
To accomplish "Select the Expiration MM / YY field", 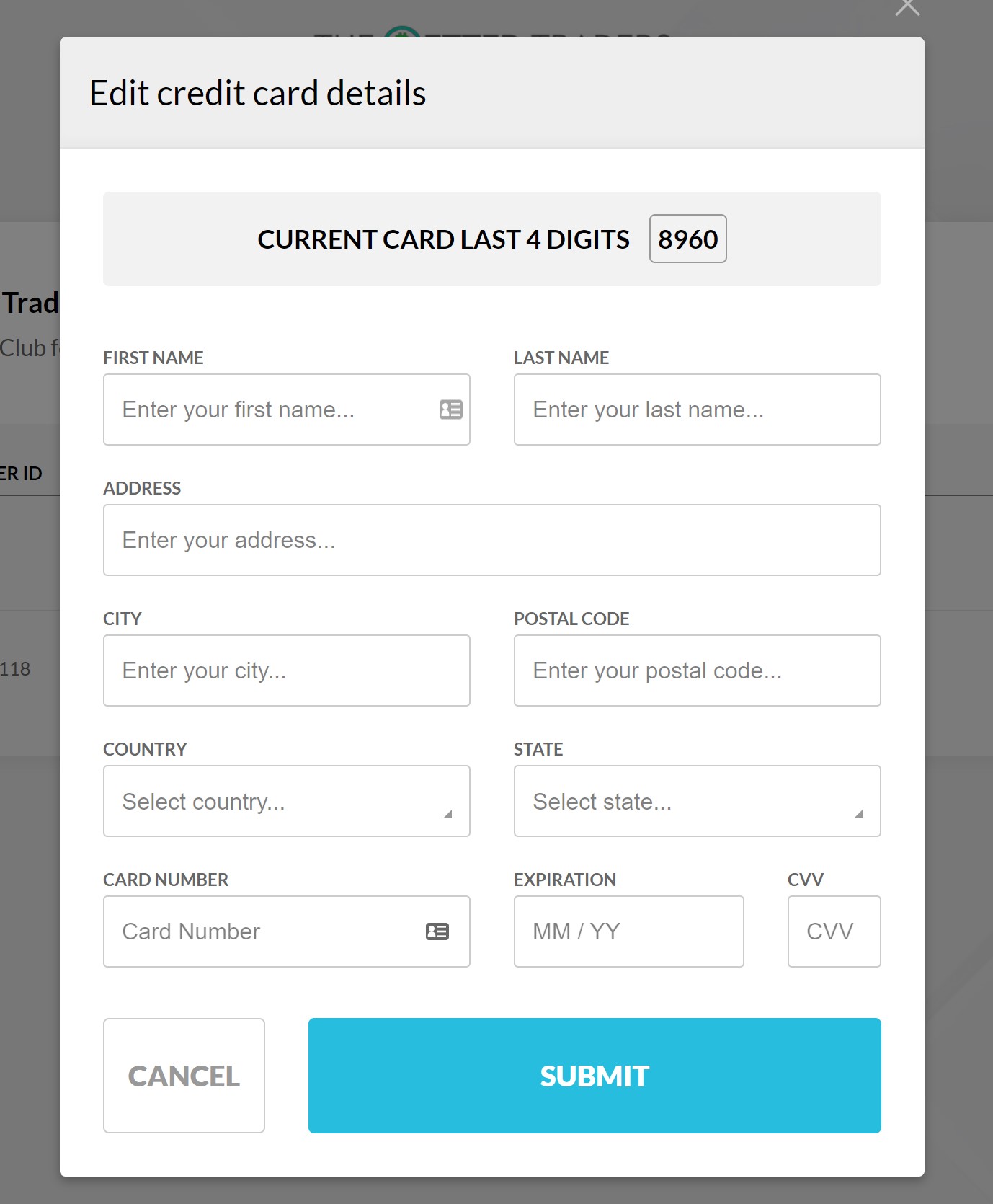I will pos(628,931).
